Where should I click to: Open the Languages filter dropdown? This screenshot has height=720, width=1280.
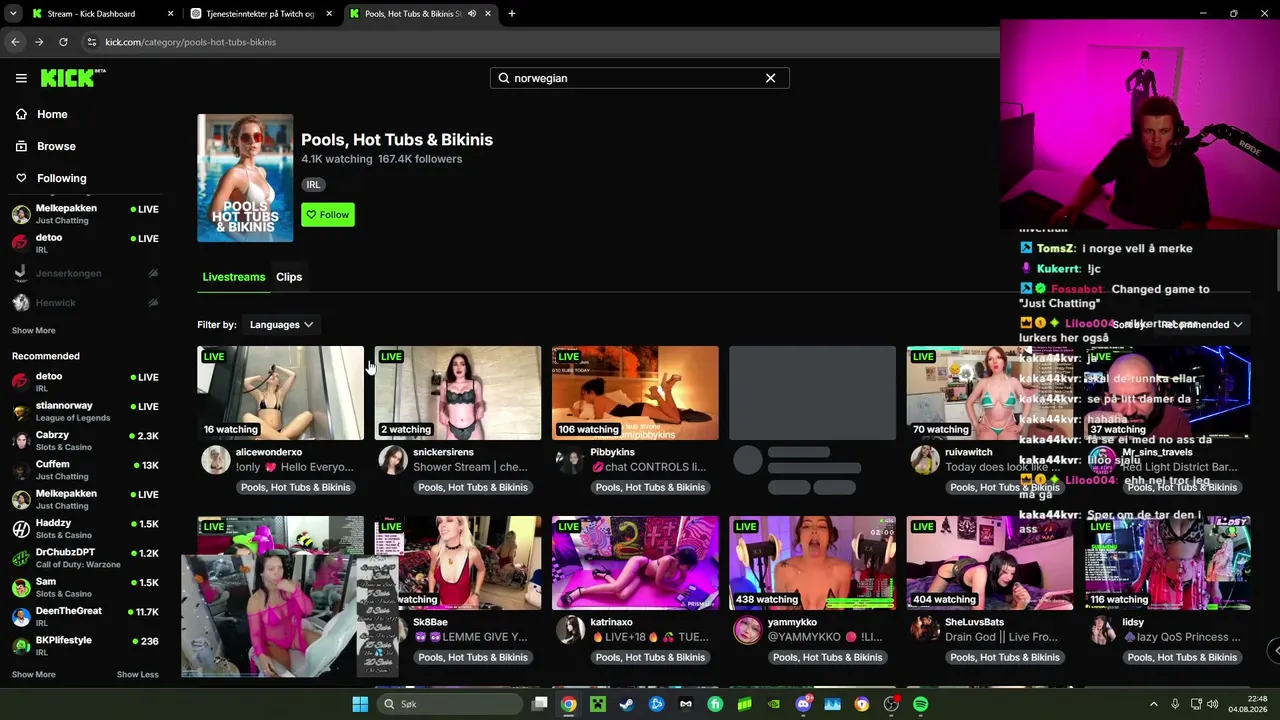click(x=281, y=325)
